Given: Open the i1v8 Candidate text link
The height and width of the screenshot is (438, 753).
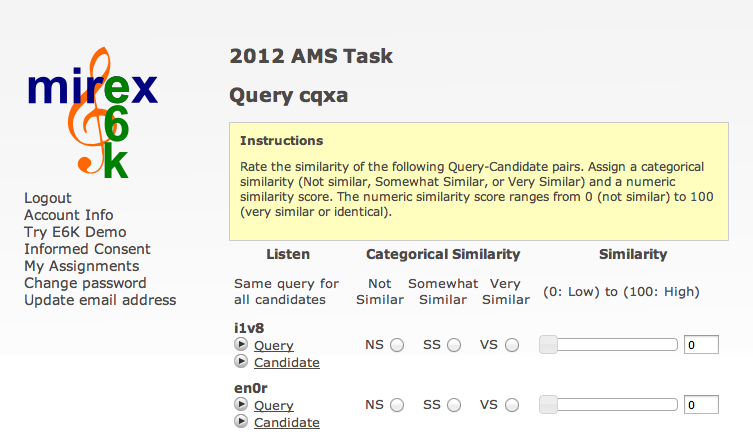Looking at the screenshot, I should pyautogui.click(x=287, y=363).
